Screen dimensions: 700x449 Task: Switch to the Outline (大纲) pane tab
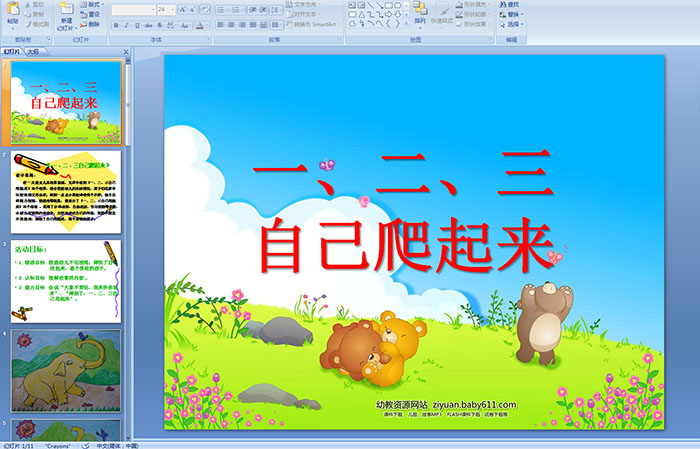[33, 51]
